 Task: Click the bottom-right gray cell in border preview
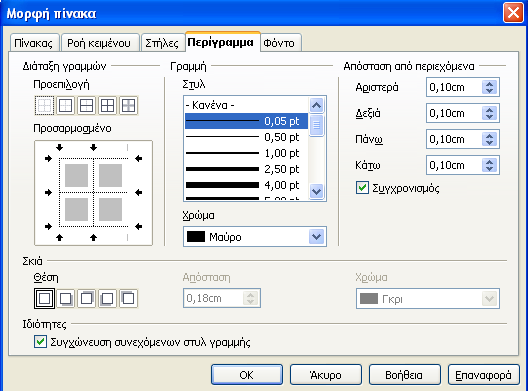110,209
